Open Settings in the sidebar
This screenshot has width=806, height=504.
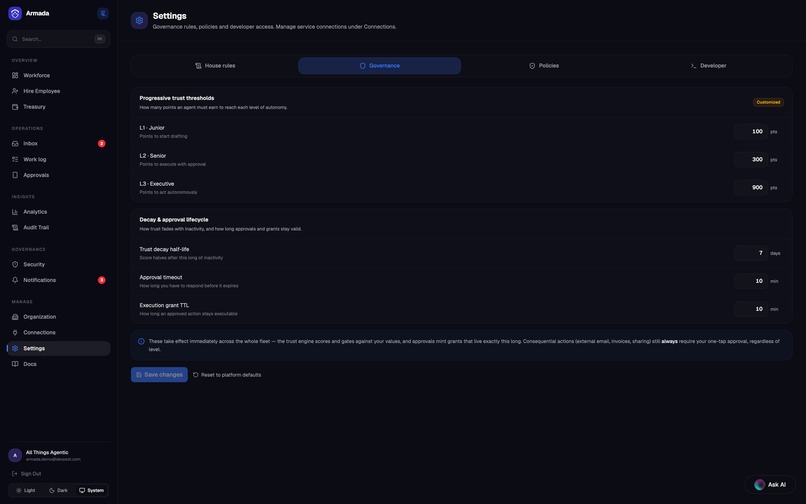[x=59, y=348]
